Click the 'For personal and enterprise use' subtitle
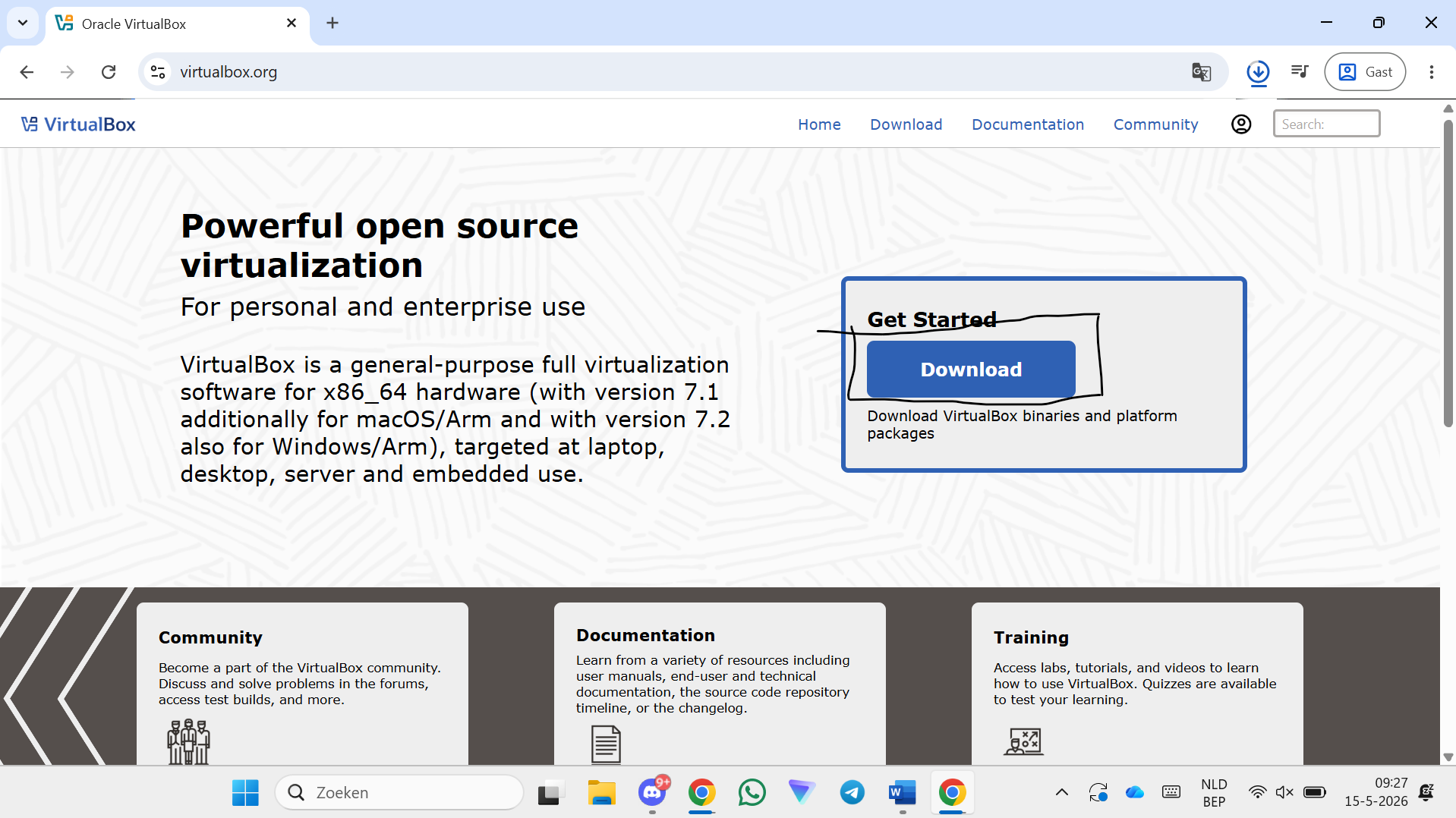1456x818 pixels. point(383,307)
